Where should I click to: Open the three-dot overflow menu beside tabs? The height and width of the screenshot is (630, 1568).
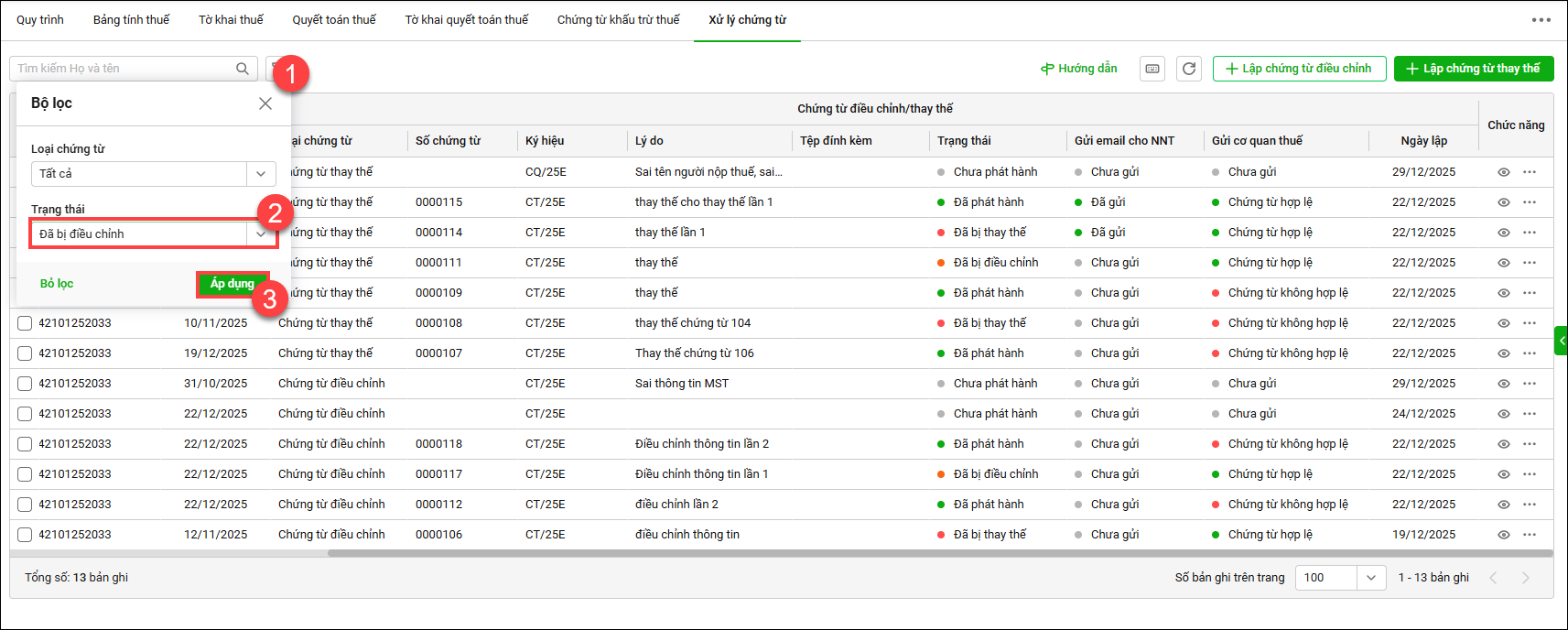click(x=1541, y=20)
